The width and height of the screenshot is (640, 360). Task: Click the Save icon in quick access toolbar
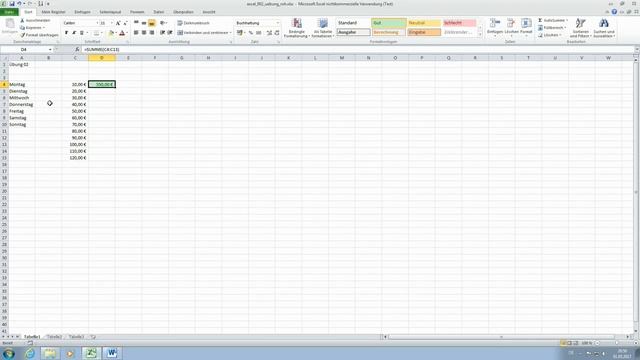click(x=12, y=4)
